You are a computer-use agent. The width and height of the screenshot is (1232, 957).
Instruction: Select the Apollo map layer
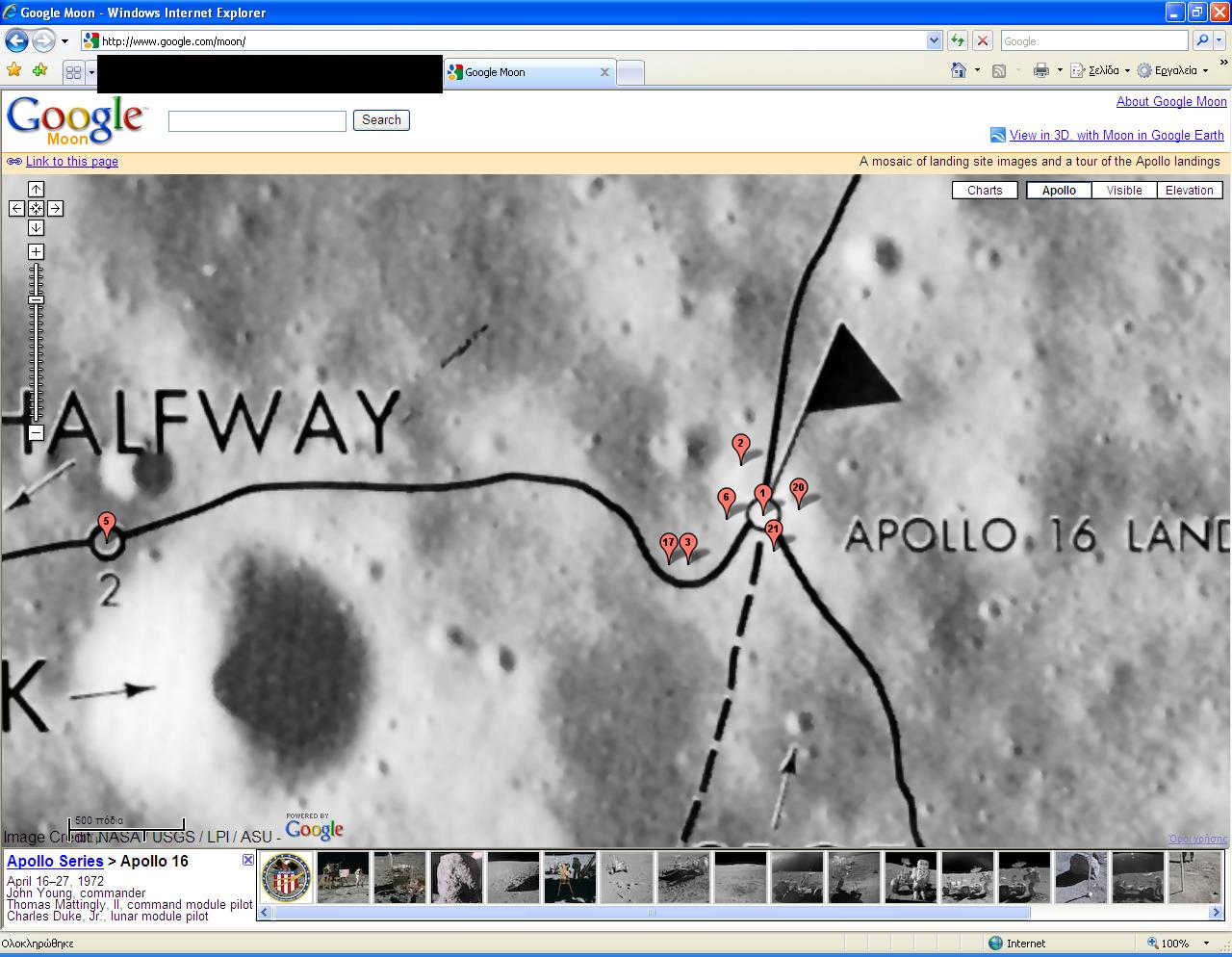(1059, 190)
